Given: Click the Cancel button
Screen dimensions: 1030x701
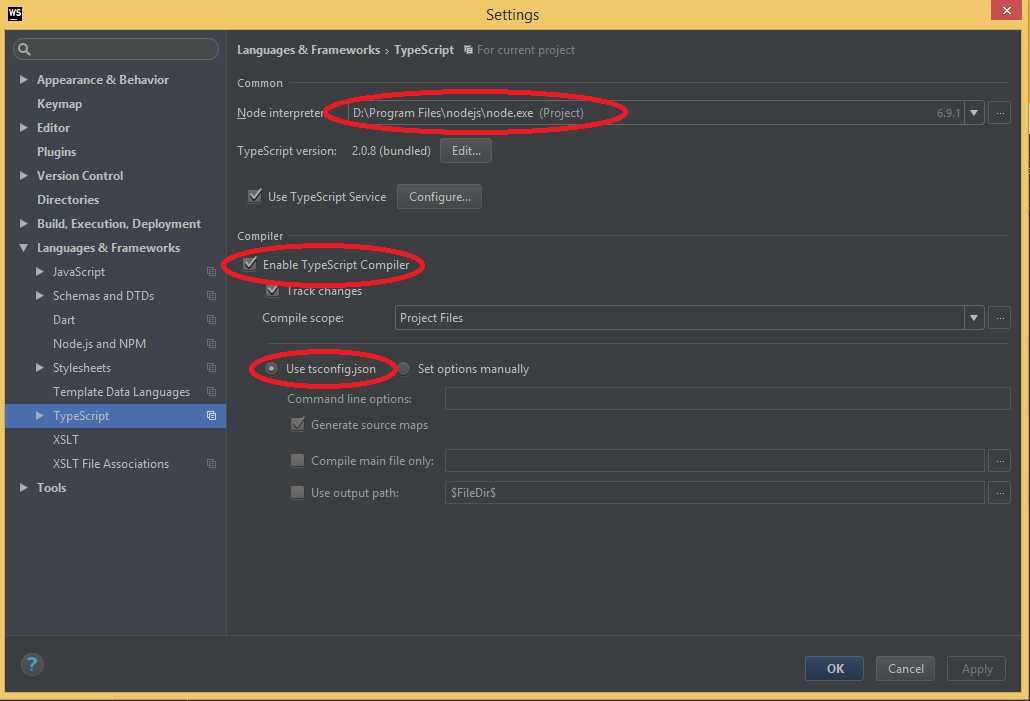Looking at the screenshot, I should pyautogui.click(x=905, y=669).
